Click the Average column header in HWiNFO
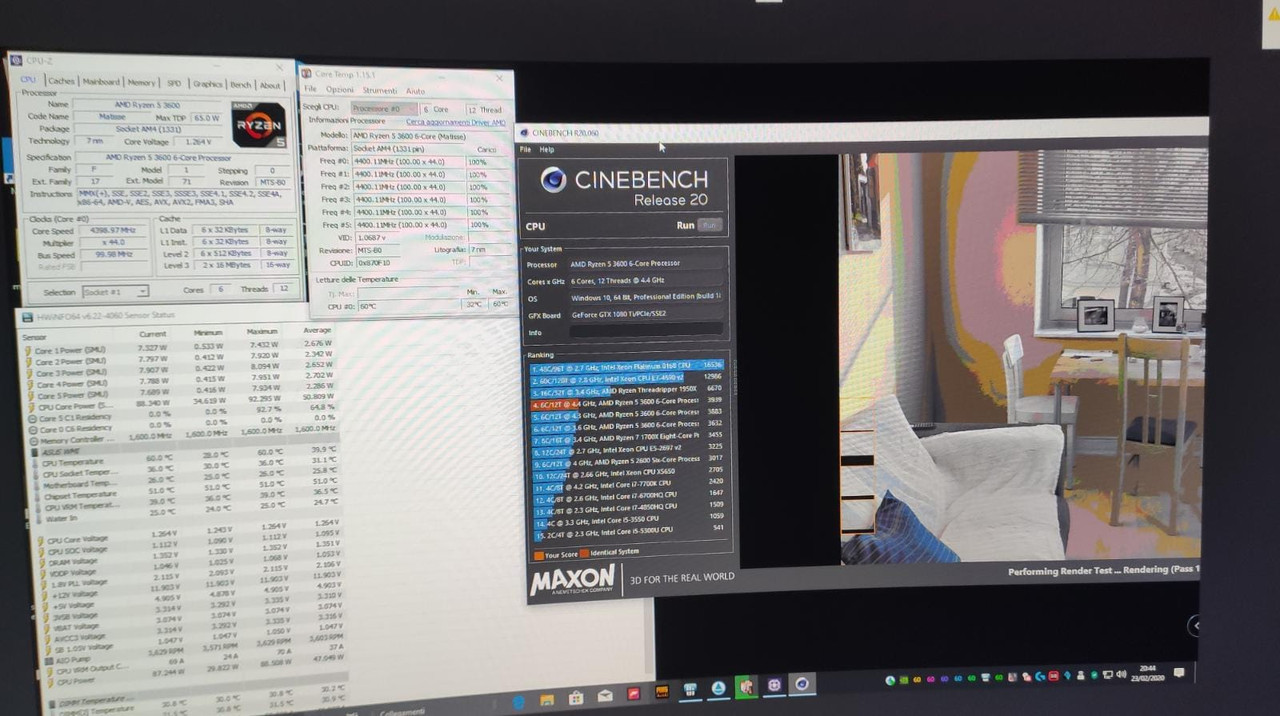Screen dimensions: 1280x716 (316, 331)
